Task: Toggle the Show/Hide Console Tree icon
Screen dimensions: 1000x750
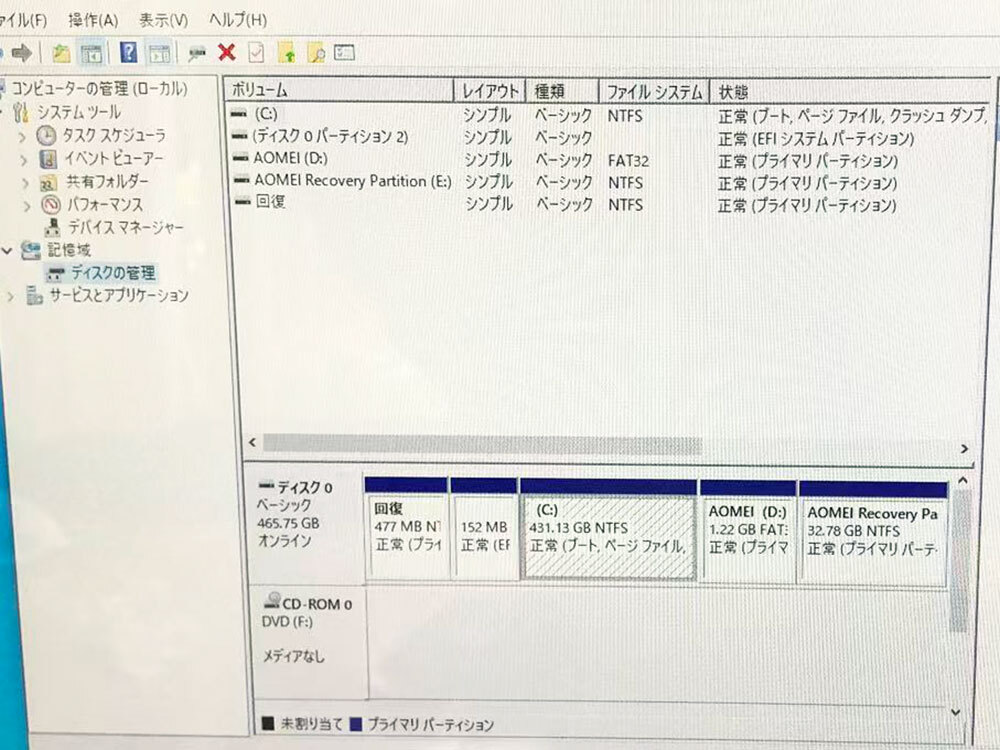Action: tap(91, 54)
